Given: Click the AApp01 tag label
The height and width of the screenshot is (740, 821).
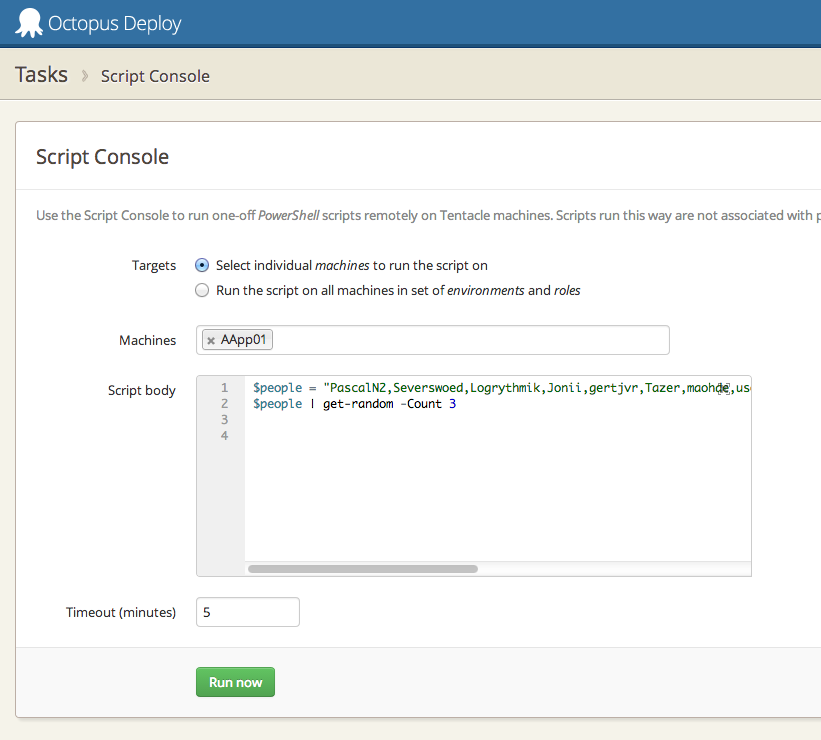Looking at the screenshot, I should pyautogui.click(x=245, y=341).
